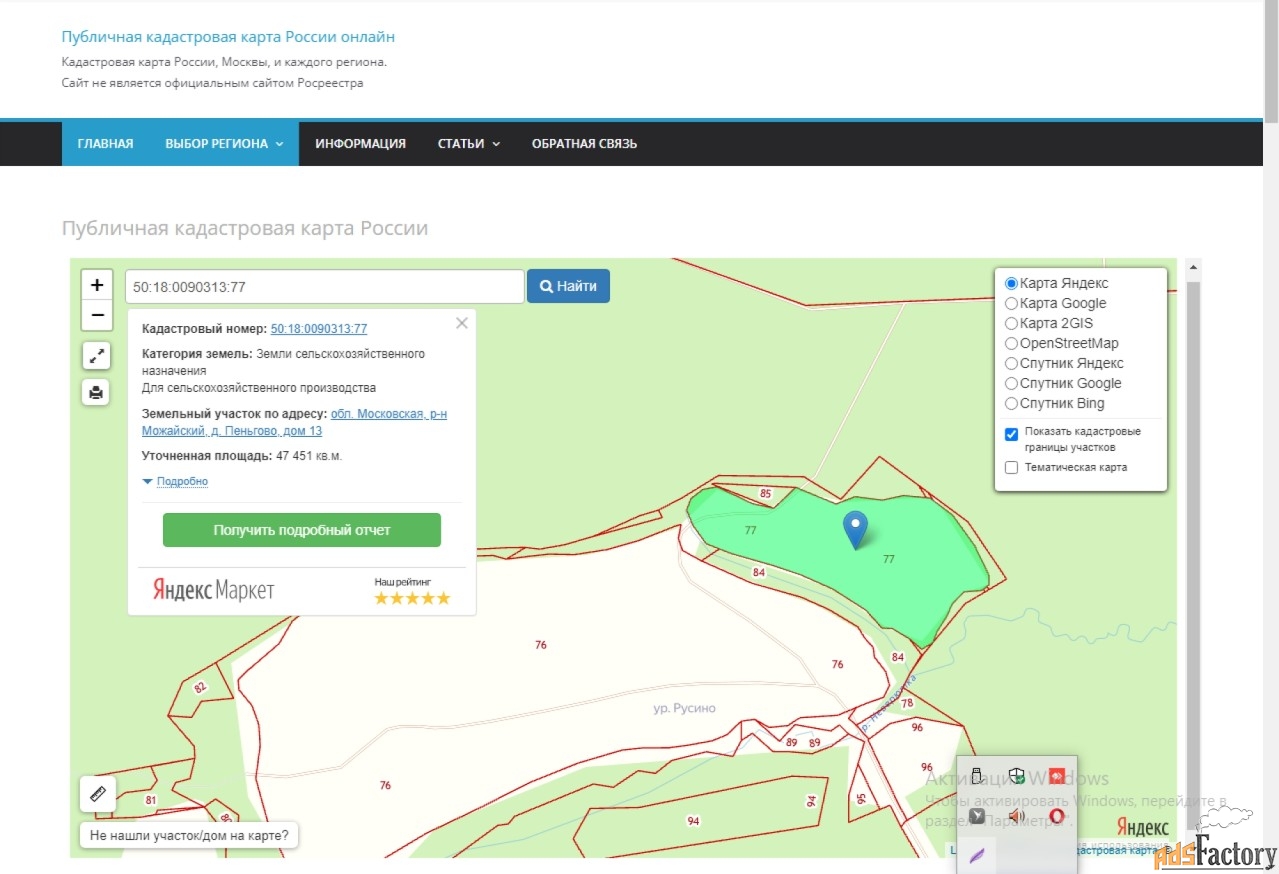This screenshot has width=1279, height=874.
Task: Click parcel label 82 on map
Action: [x=200, y=687]
